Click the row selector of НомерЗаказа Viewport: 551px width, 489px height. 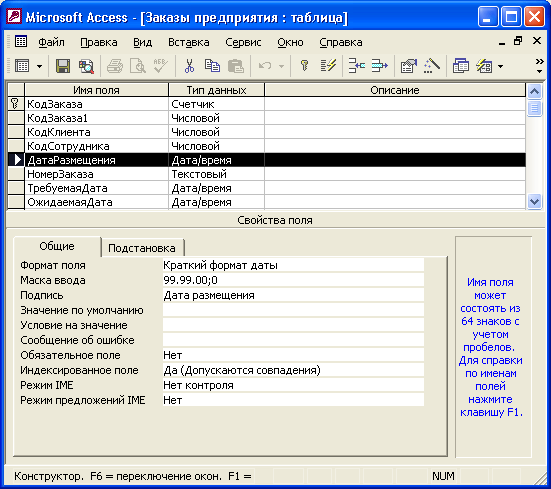click(x=16, y=174)
